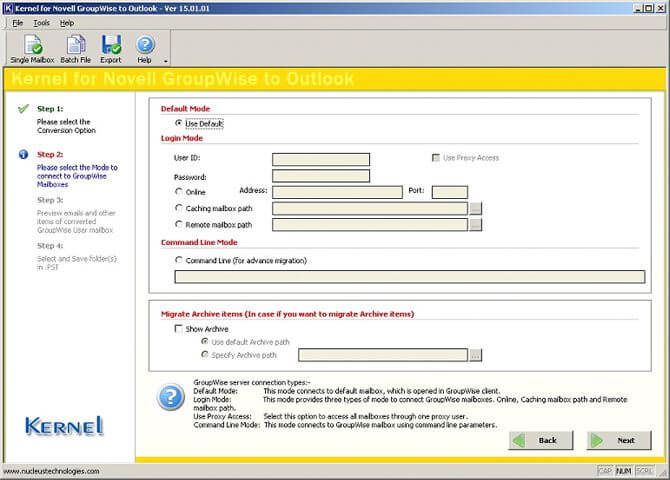Select the Online login mode

coord(179,191)
